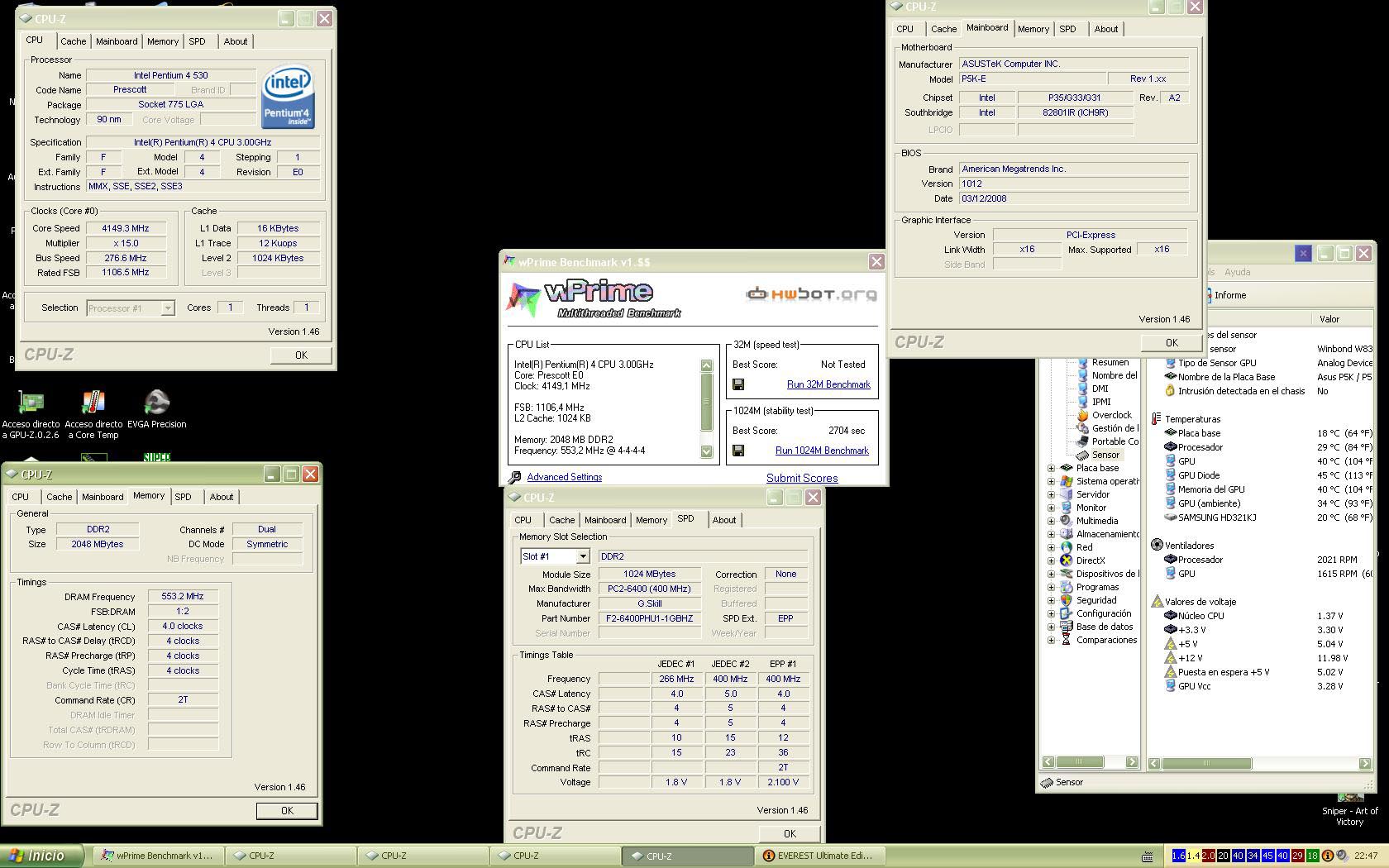Launch EVGA Precision from the desktop
Viewport: 1389px width, 868px height.
pos(156,409)
